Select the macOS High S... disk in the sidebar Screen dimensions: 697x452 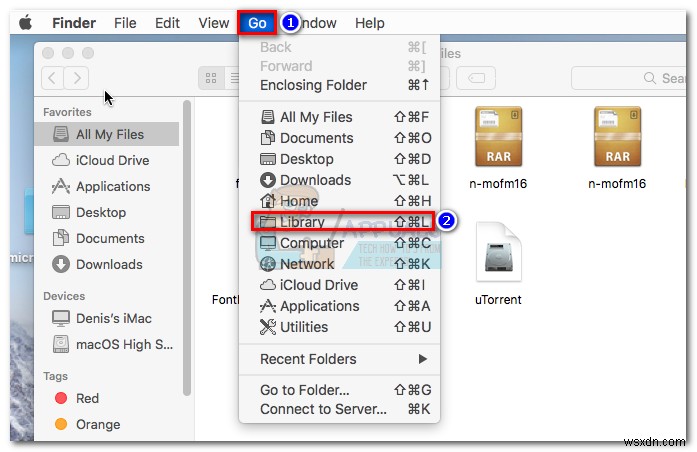[x=107, y=344]
